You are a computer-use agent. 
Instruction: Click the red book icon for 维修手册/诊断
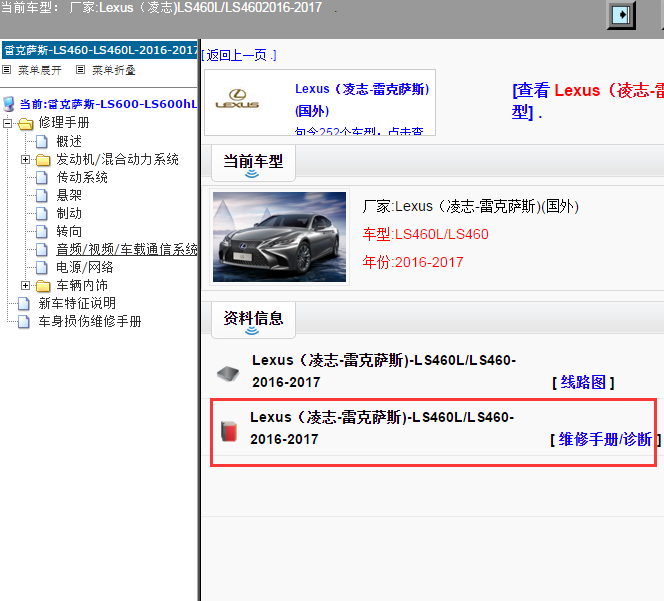[x=229, y=431]
